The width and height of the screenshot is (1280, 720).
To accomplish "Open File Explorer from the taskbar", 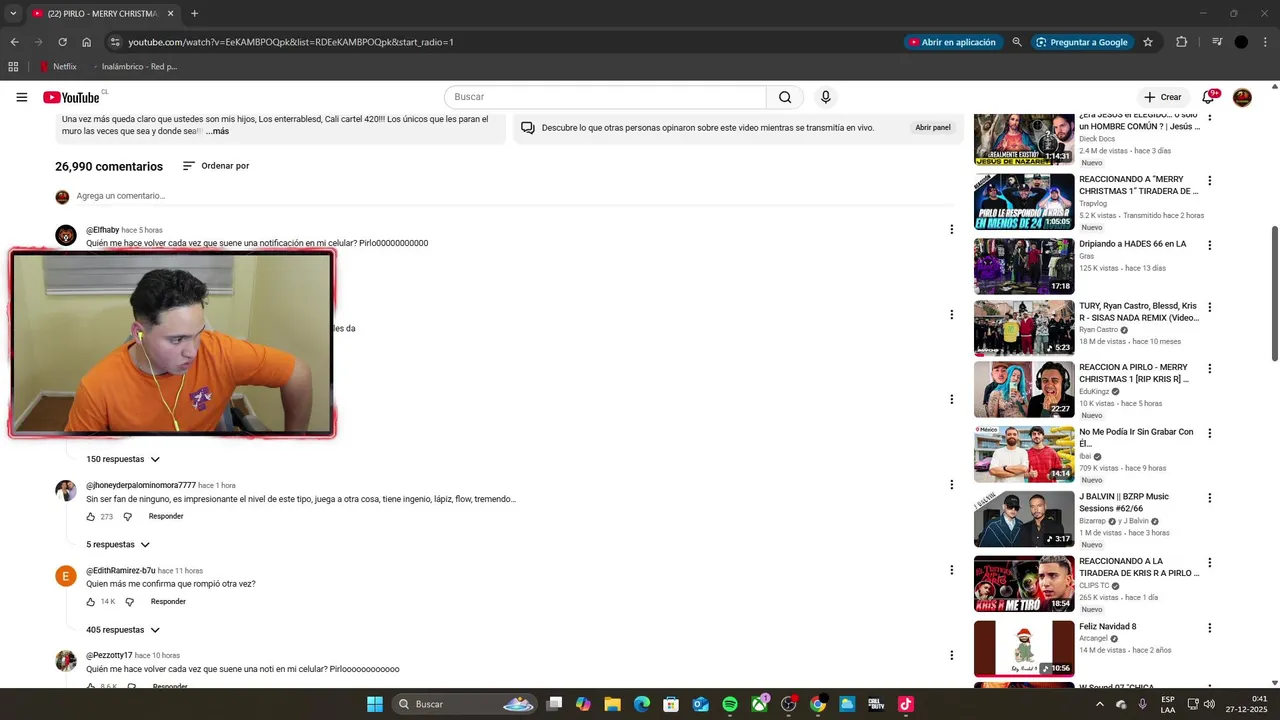I will [613, 704].
